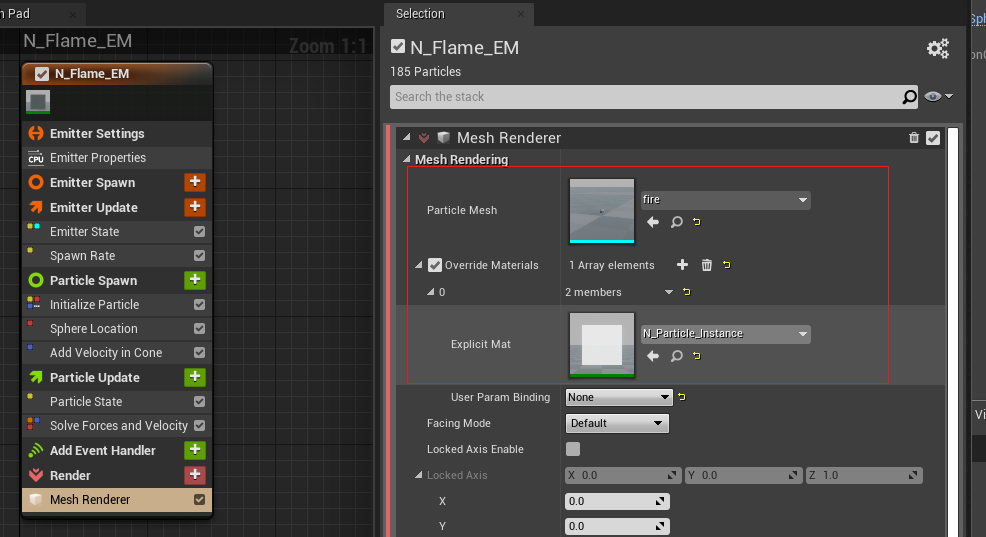986x537 pixels.
Task: Collapse the Override Materials array
Action: pos(418,265)
